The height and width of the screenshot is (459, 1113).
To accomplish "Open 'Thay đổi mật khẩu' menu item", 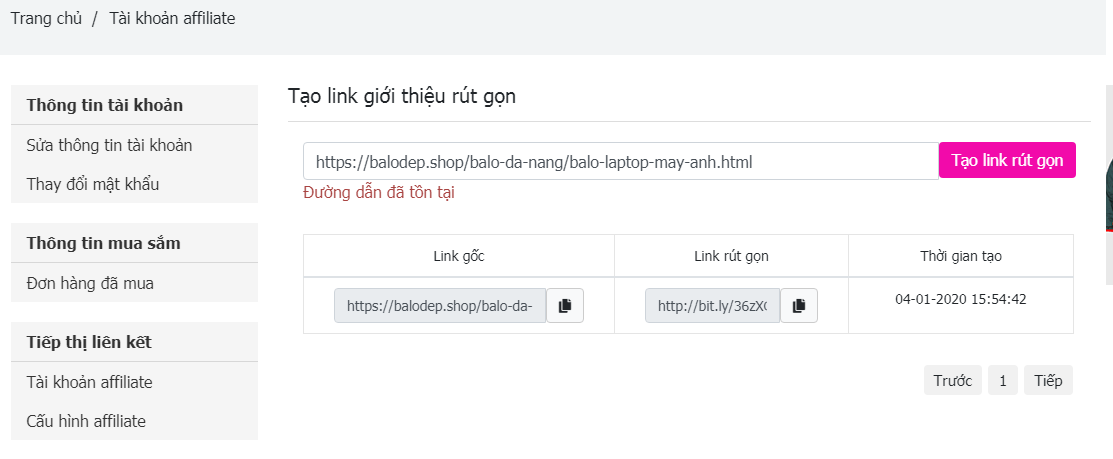I will (93, 184).
